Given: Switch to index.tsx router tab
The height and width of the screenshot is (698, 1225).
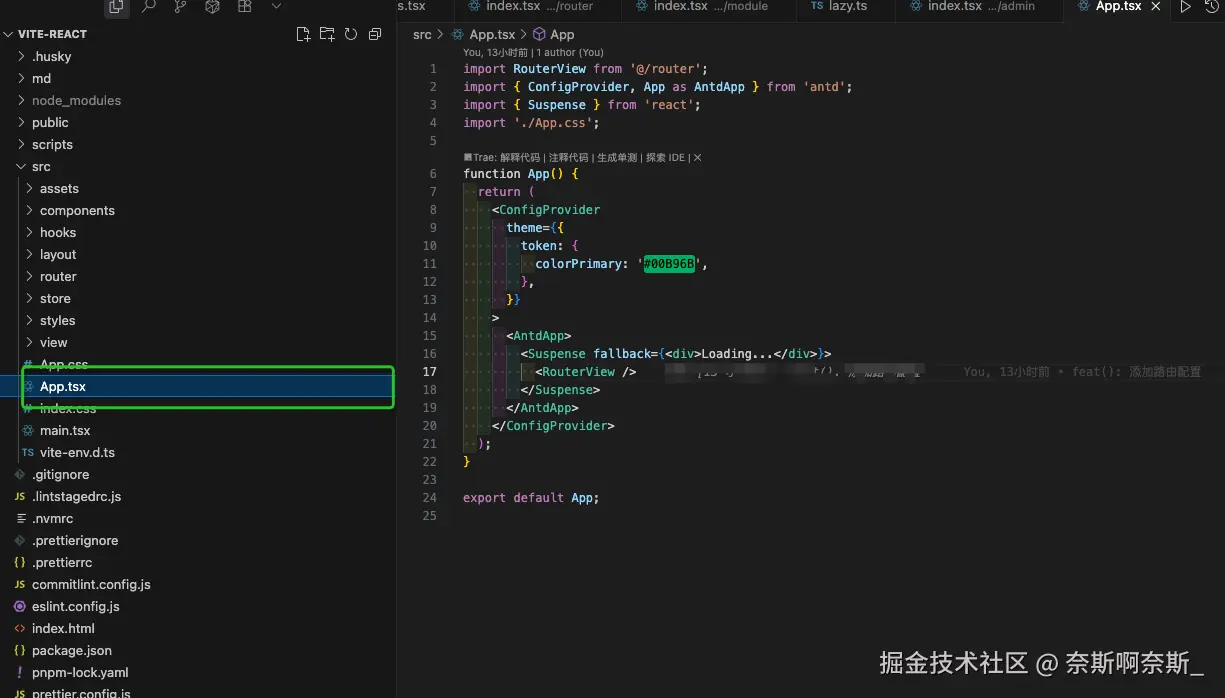Looking at the screenshot, I should pos(539,7).
